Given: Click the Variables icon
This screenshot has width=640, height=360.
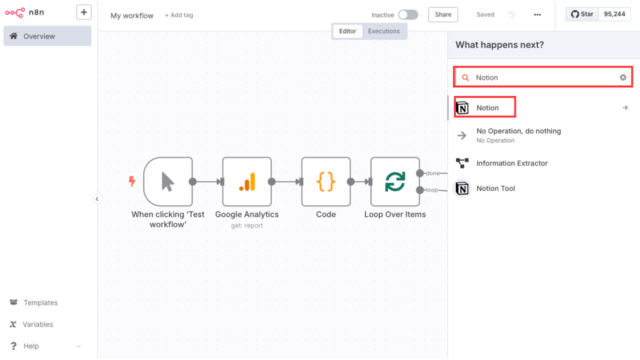Looking at the screenshot, I should tap(13, 324).
